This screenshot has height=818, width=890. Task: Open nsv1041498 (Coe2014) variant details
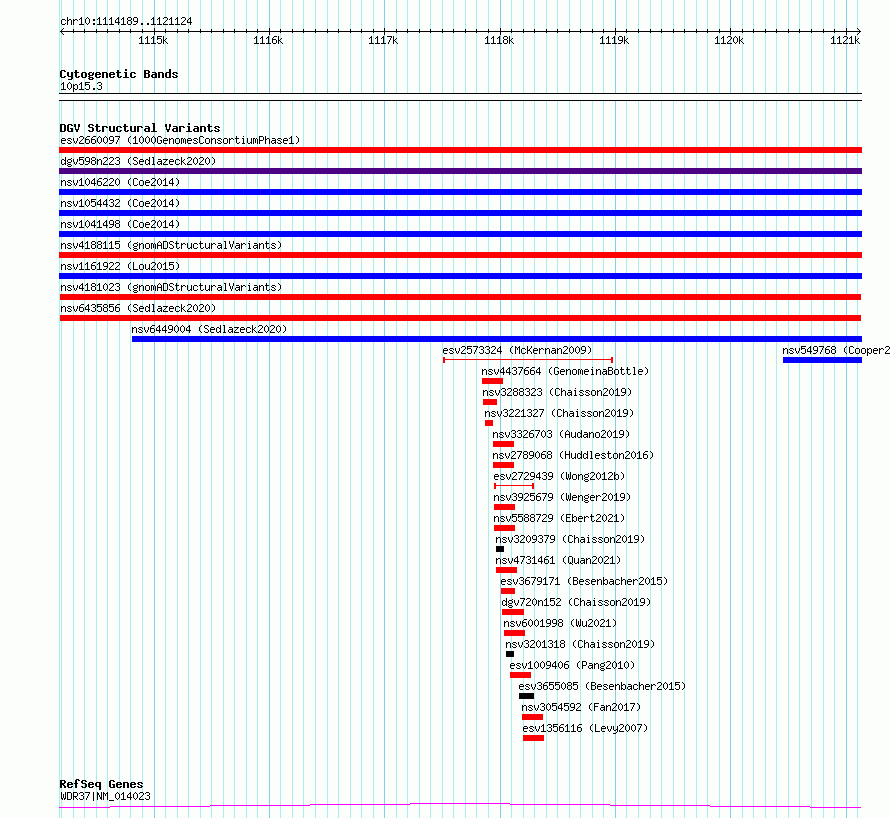[120, 224]
